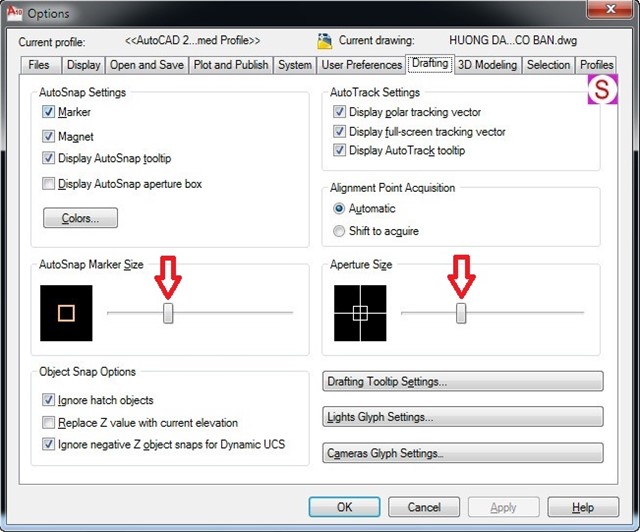The width and height of the screenshot is (640, 532).
Task: Open the User Preferences tab
Action: click(x=362, y=65)
